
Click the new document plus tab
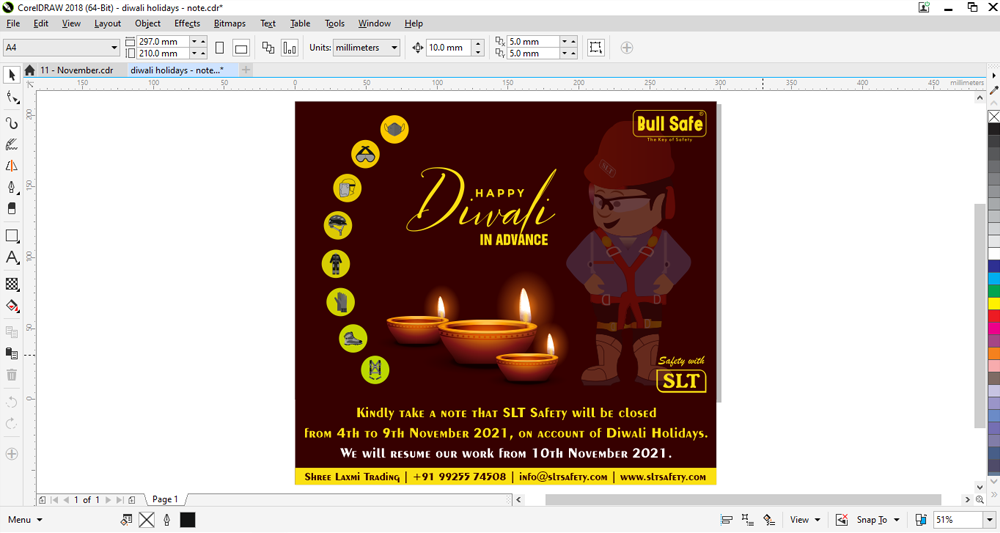246,70
